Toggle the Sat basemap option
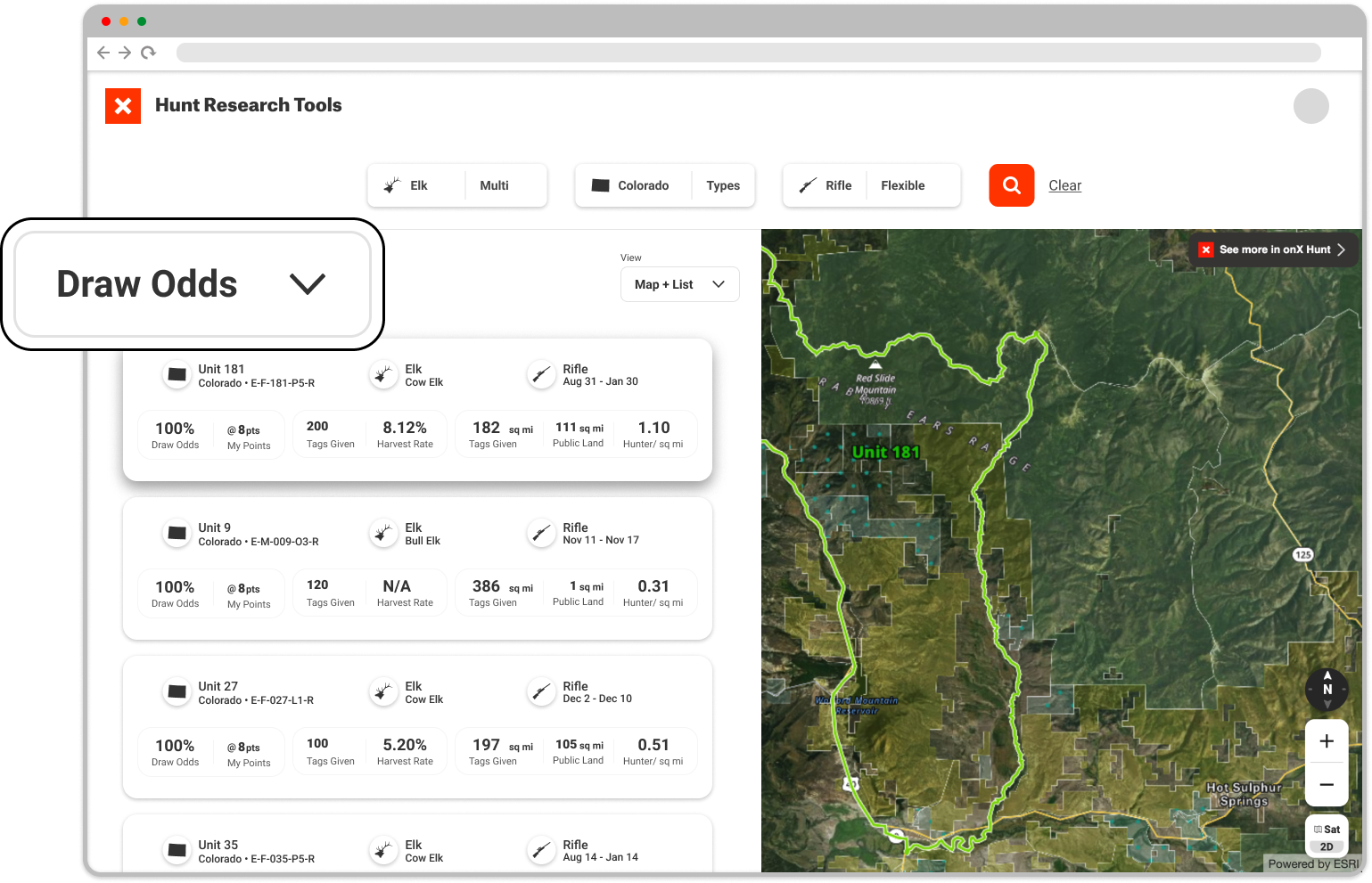The height and width of the screenshot is (883, 1372). [x=1327, y=830]
